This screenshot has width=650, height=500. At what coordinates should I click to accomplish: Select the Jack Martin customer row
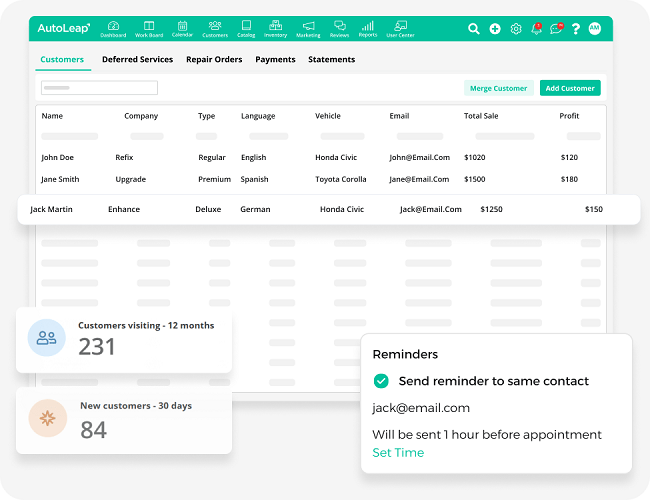click(x=325, y=210)
